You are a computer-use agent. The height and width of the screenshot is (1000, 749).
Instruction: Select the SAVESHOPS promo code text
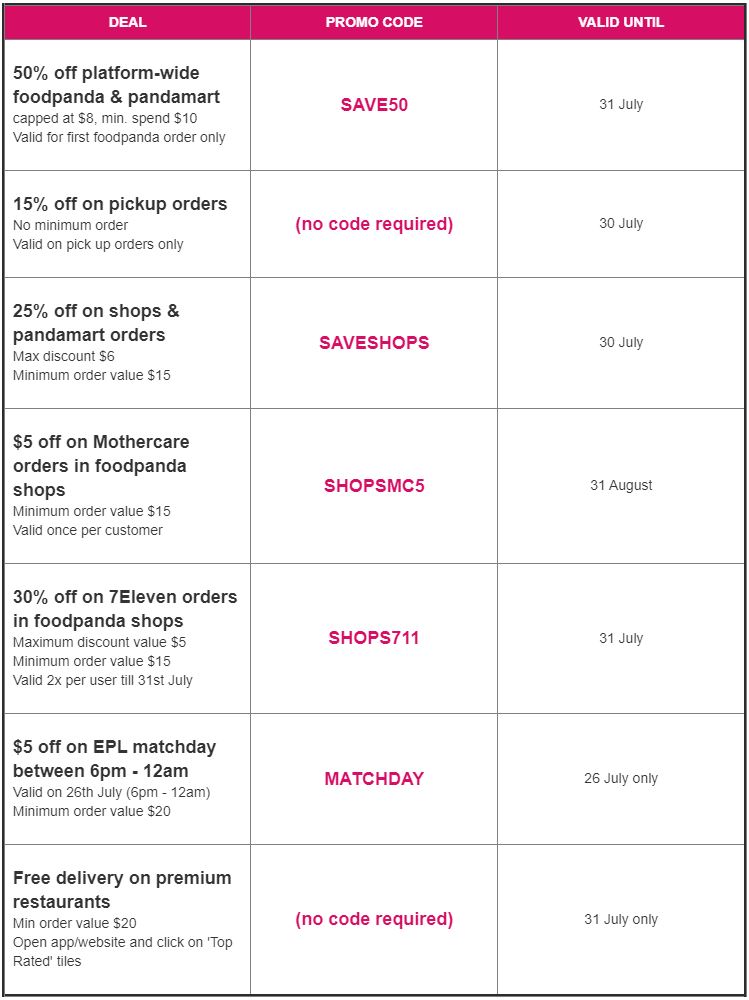coord(374,342)
